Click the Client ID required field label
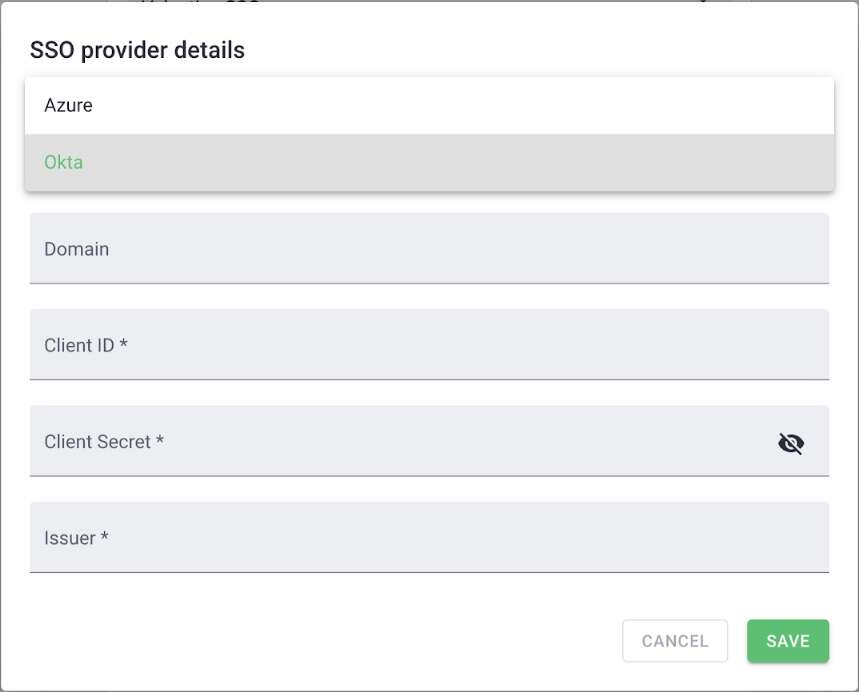The height and width of the screenshot is (692, 859). point(83,345)
